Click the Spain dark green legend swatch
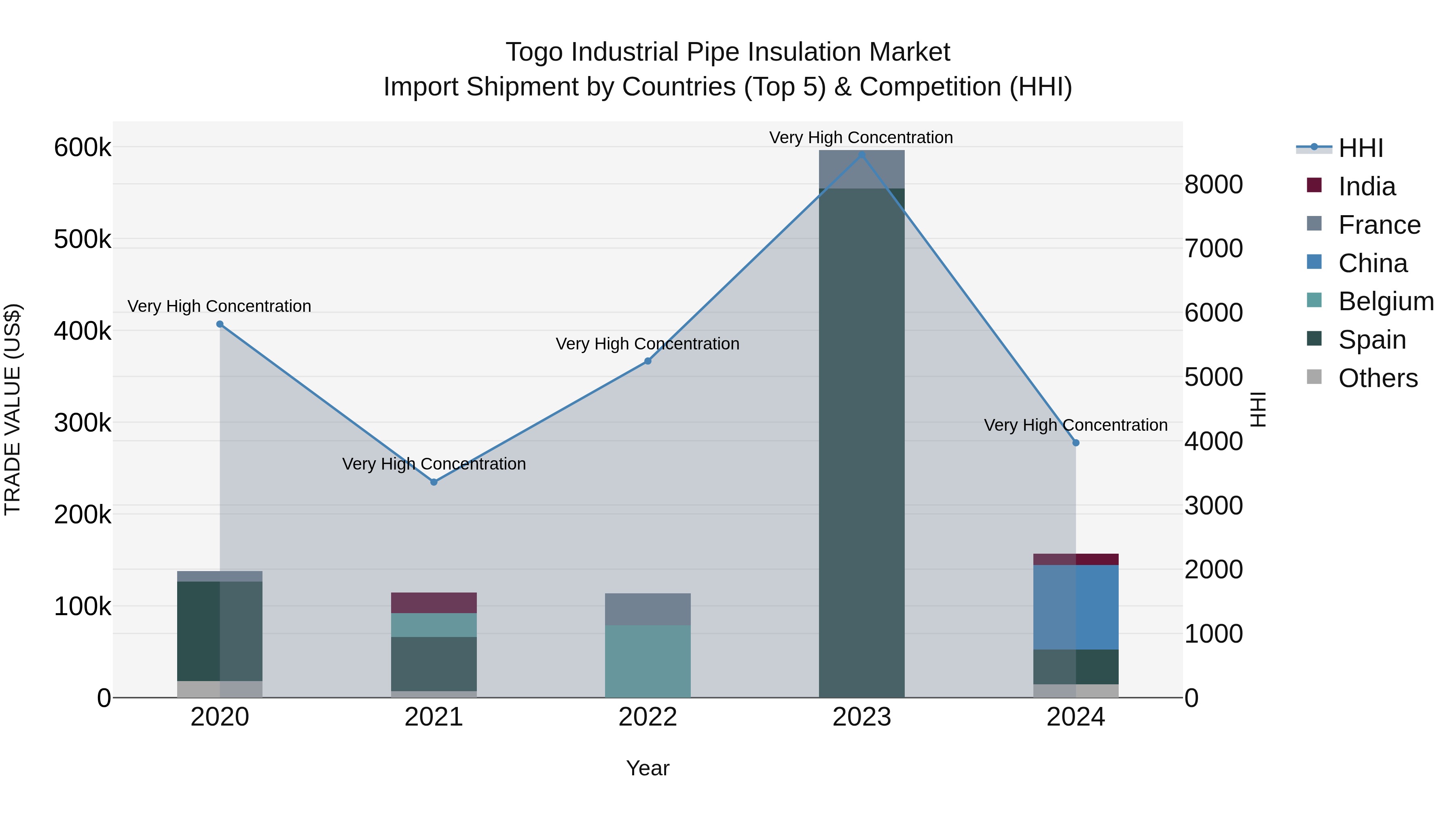This screenshot has width=1456, height=819. pyautogui.click(x=1314, y=339)
